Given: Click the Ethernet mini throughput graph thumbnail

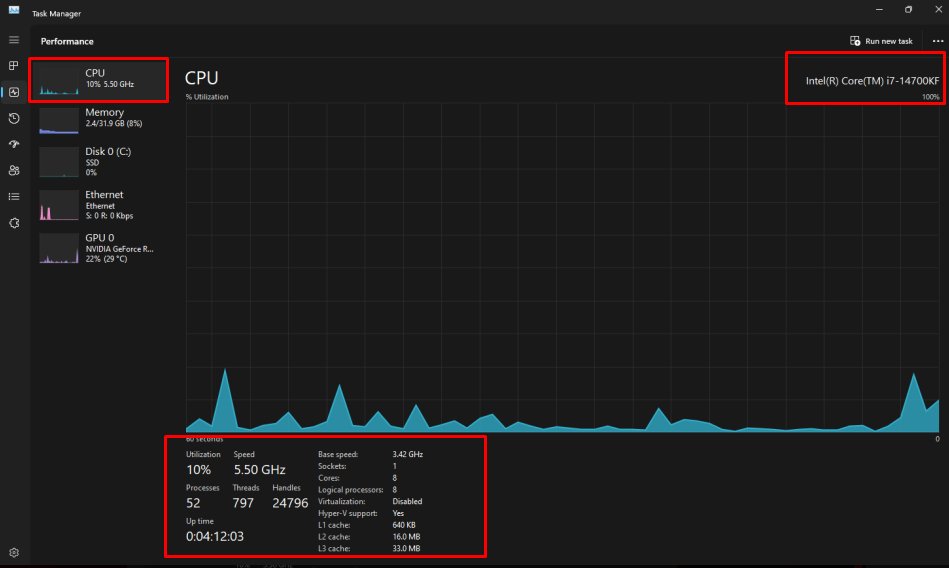Looking at the screenshot, I should (x=59, y=205).
